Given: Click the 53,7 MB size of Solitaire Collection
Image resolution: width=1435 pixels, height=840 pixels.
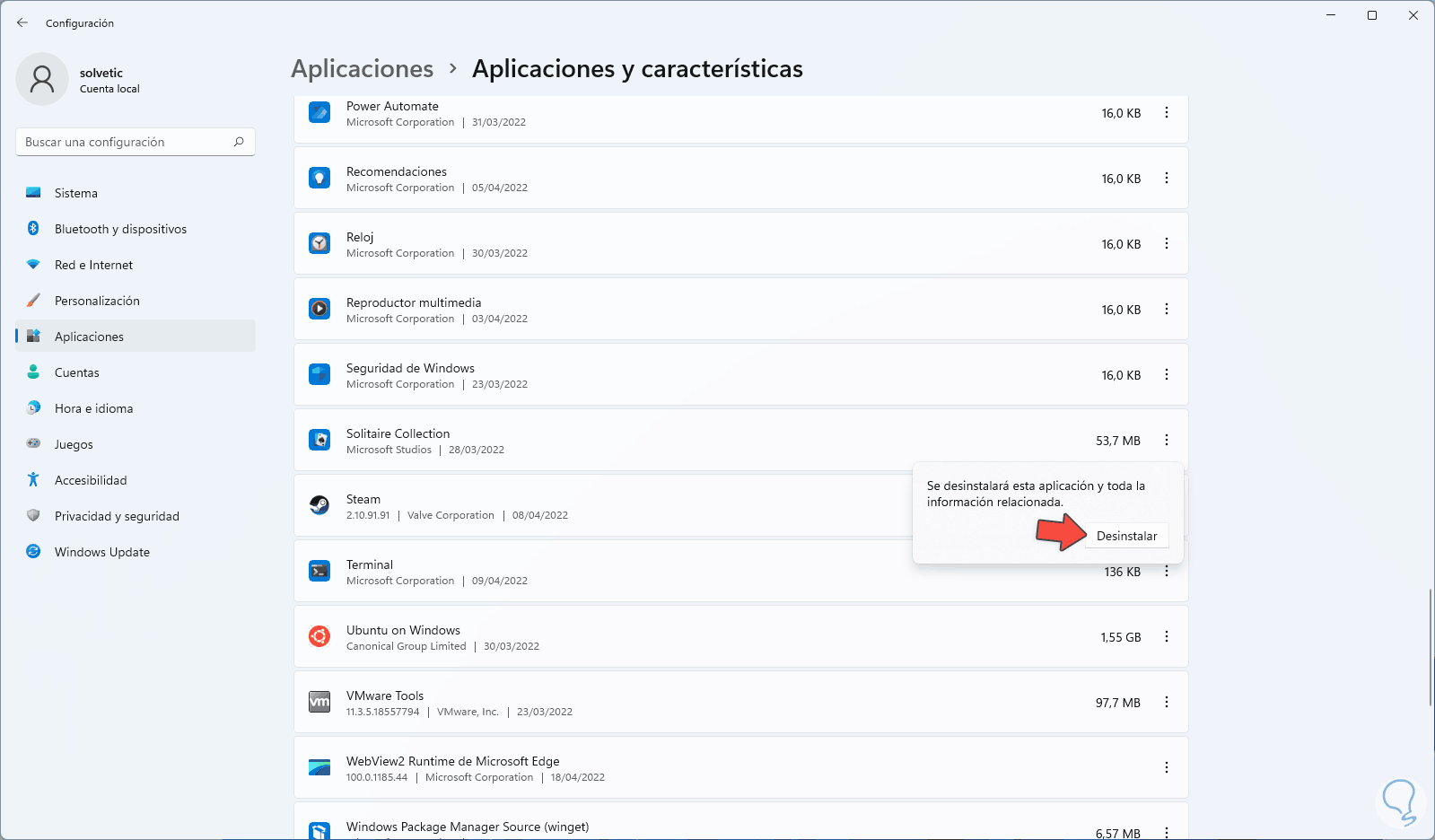Looking at the screenshot, I should click(1118, 441).
